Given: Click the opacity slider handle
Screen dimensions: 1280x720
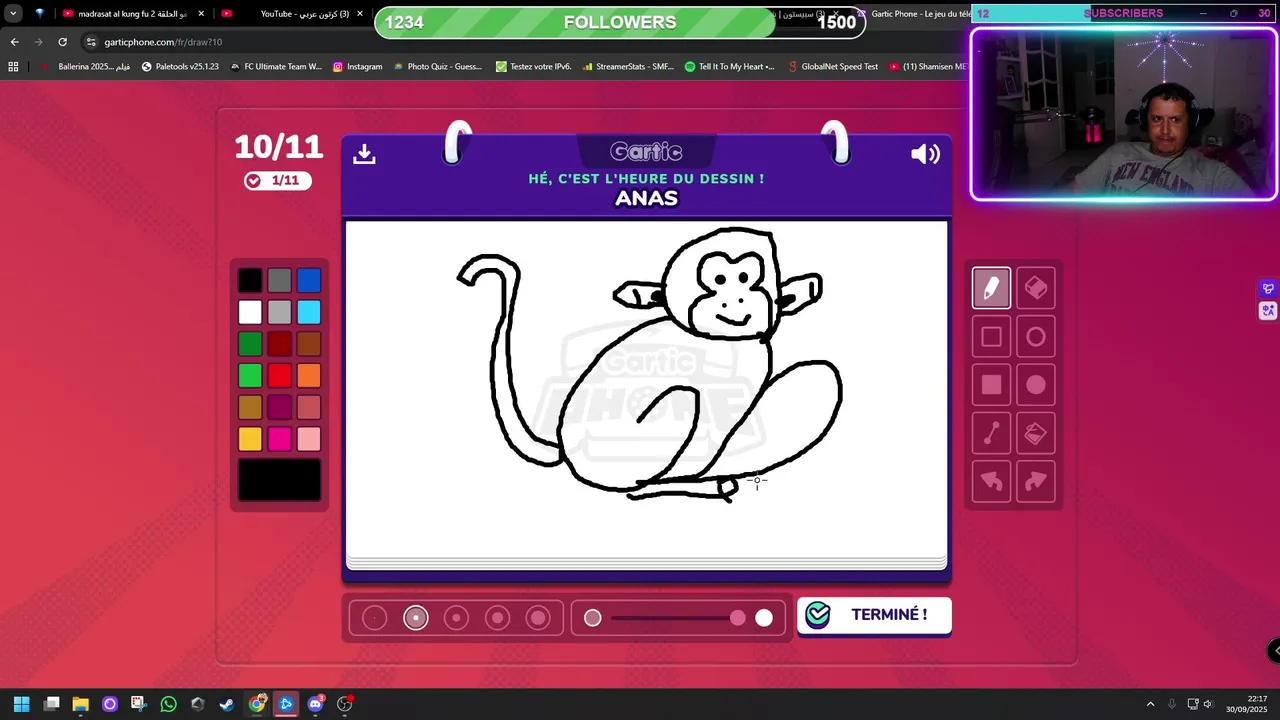Looking at the screenshot, I should (x=738, y=618).
